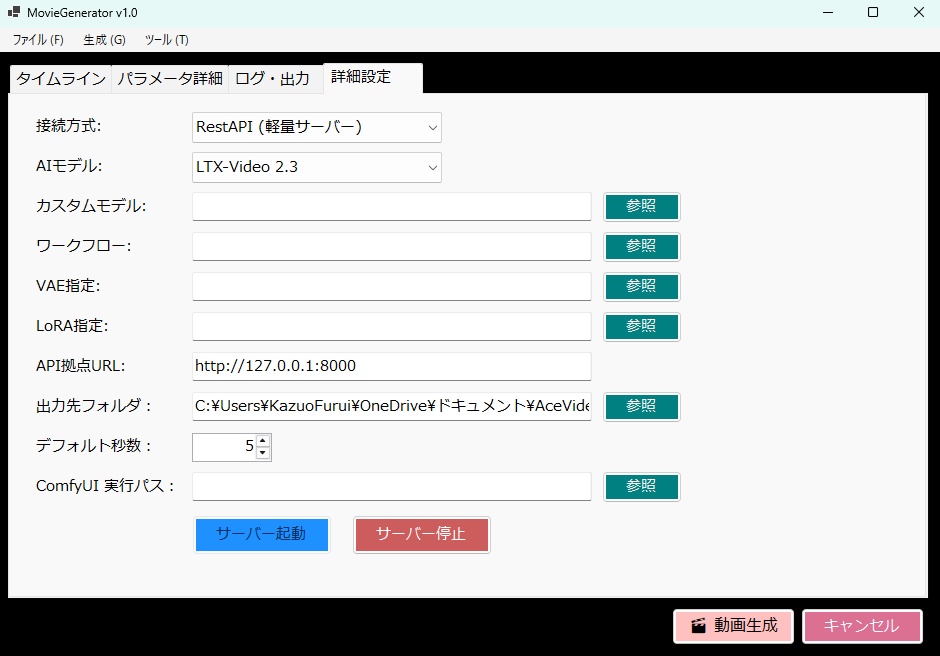Increase デフォルト秒数 with up arrow
The width and height of the screenshot is (940, 656).
point(263,441)
